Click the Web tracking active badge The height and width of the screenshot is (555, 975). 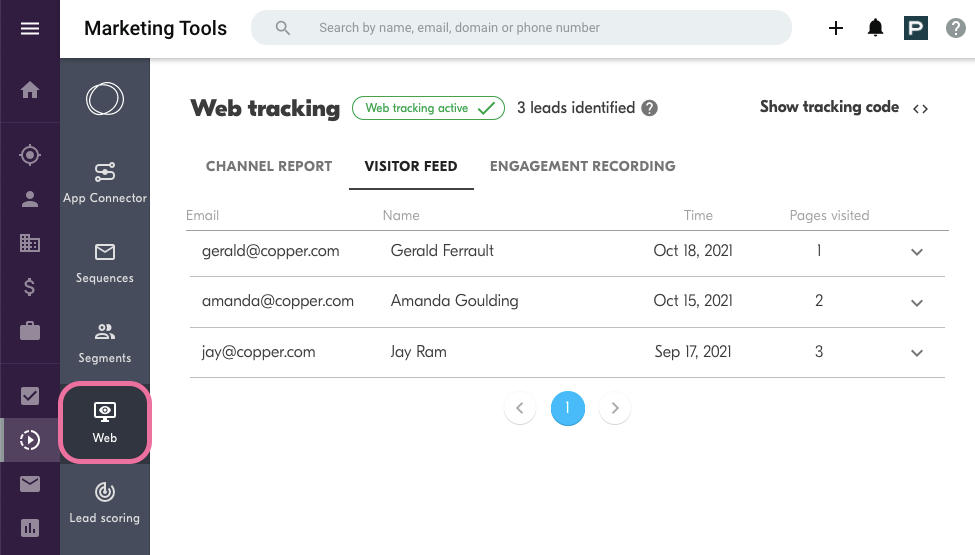(428, 108)
